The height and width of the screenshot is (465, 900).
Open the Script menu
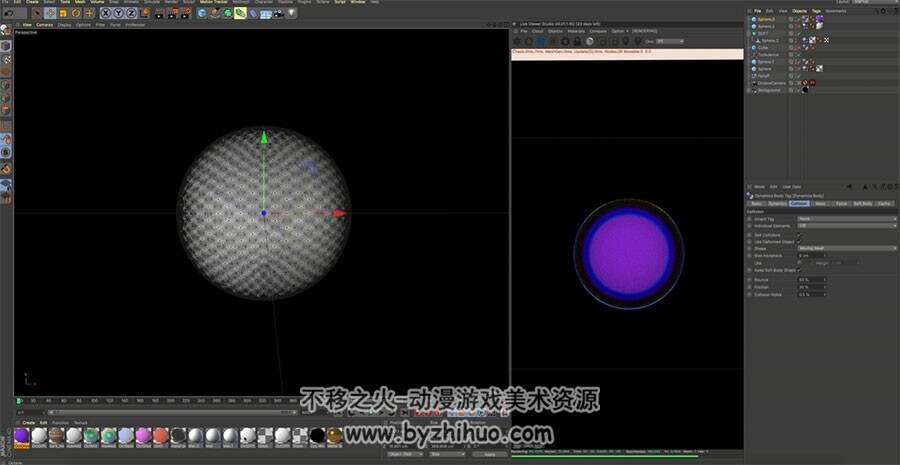(x=339, y=2)
